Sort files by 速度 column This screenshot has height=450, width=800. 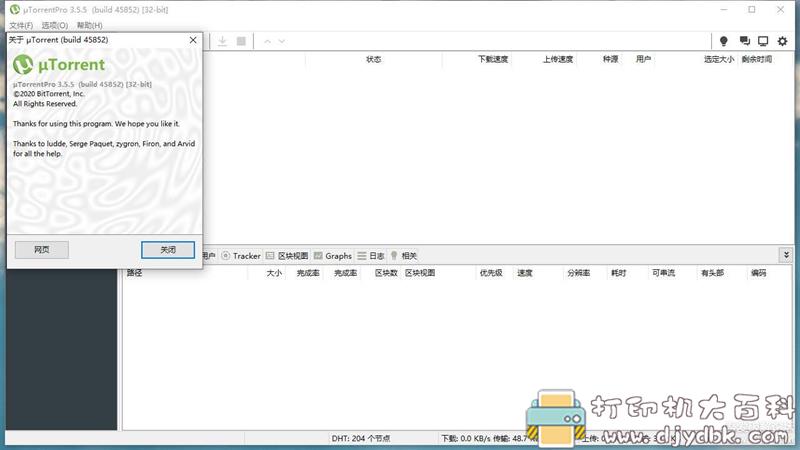[x=524, y=273]
